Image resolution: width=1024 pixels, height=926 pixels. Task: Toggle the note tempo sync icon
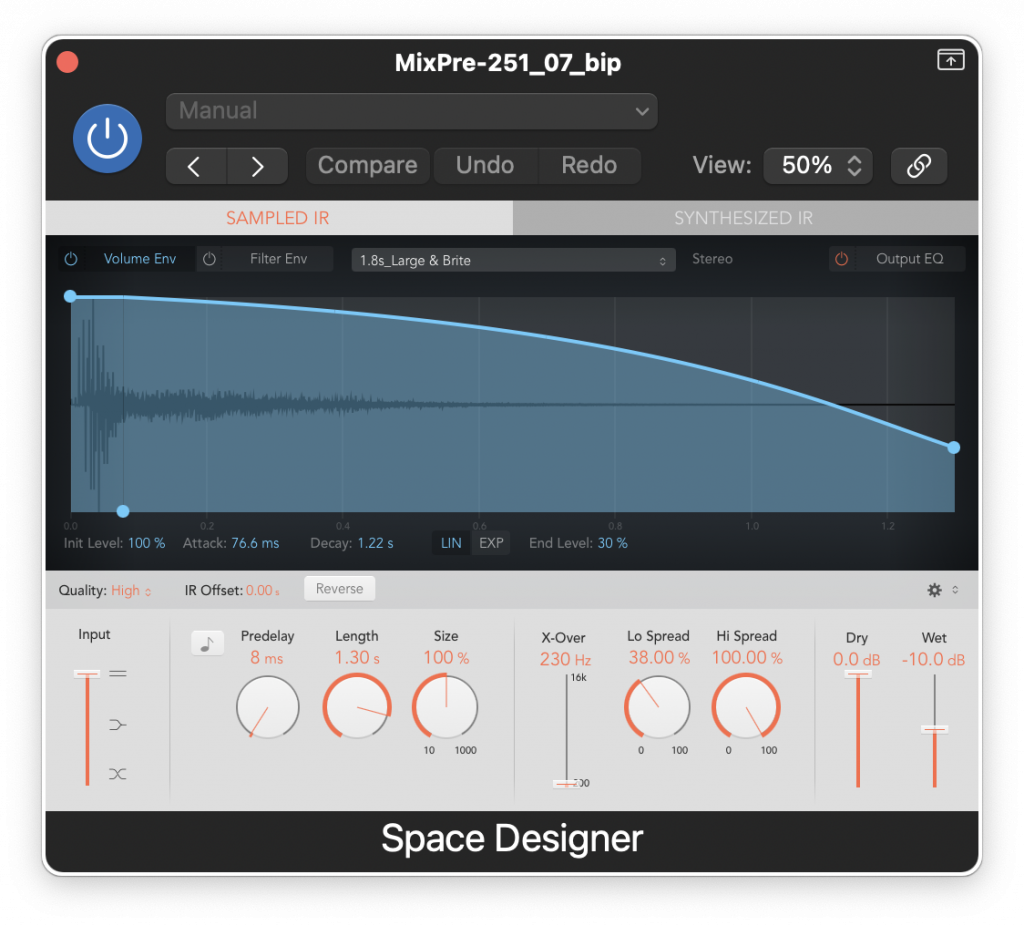[207, 643]
